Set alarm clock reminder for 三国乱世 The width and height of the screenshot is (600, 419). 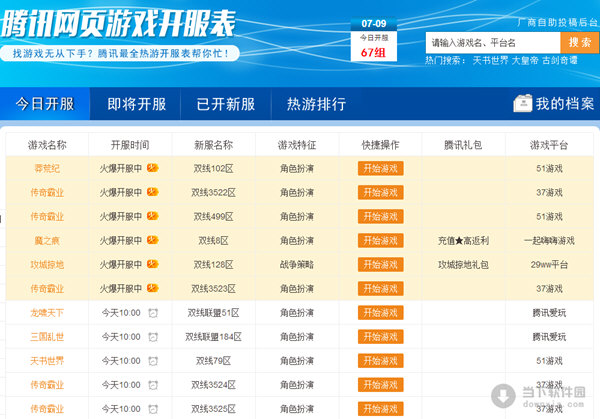[153, 337]
